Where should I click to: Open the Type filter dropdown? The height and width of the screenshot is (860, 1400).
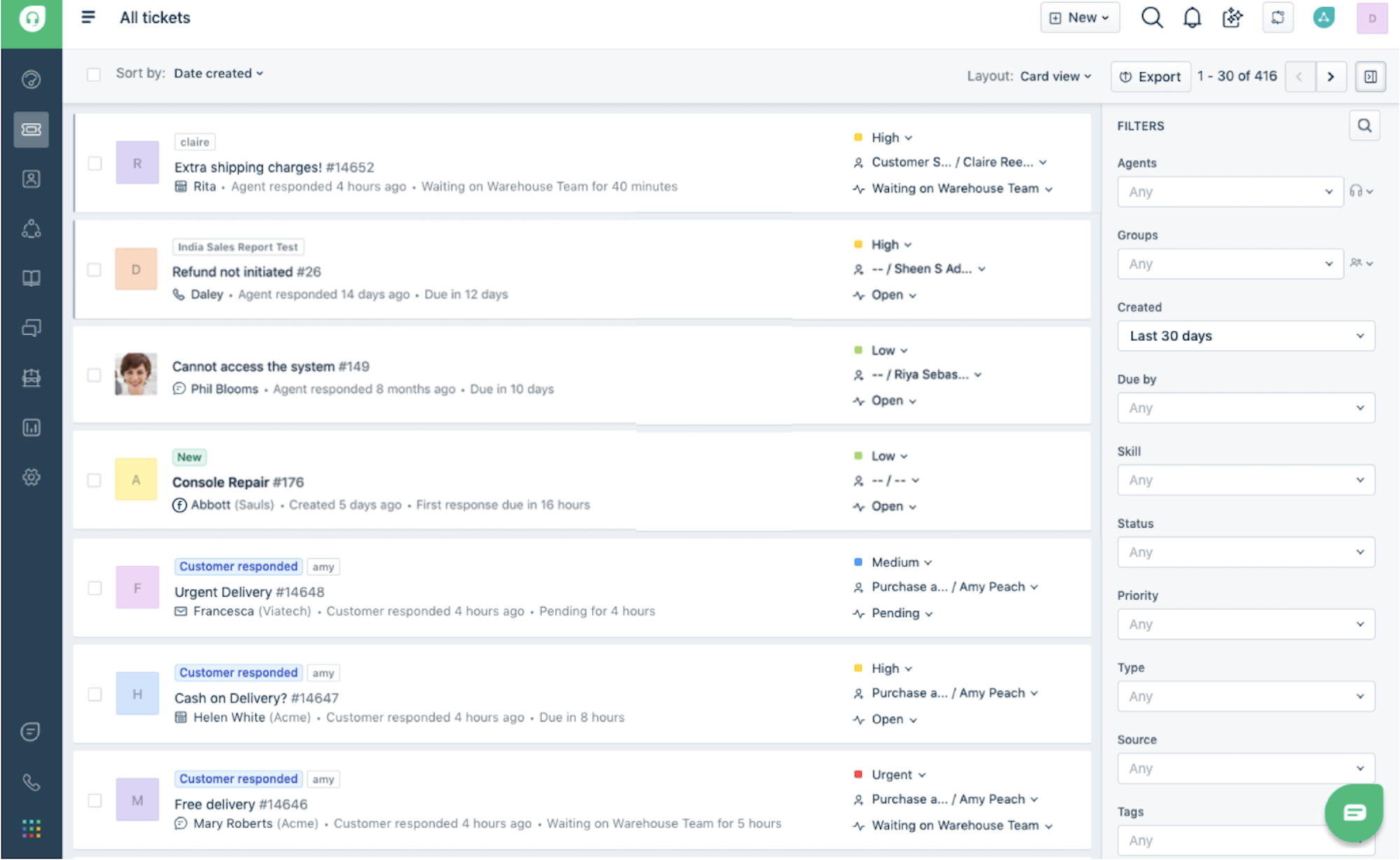(1246, 696)
